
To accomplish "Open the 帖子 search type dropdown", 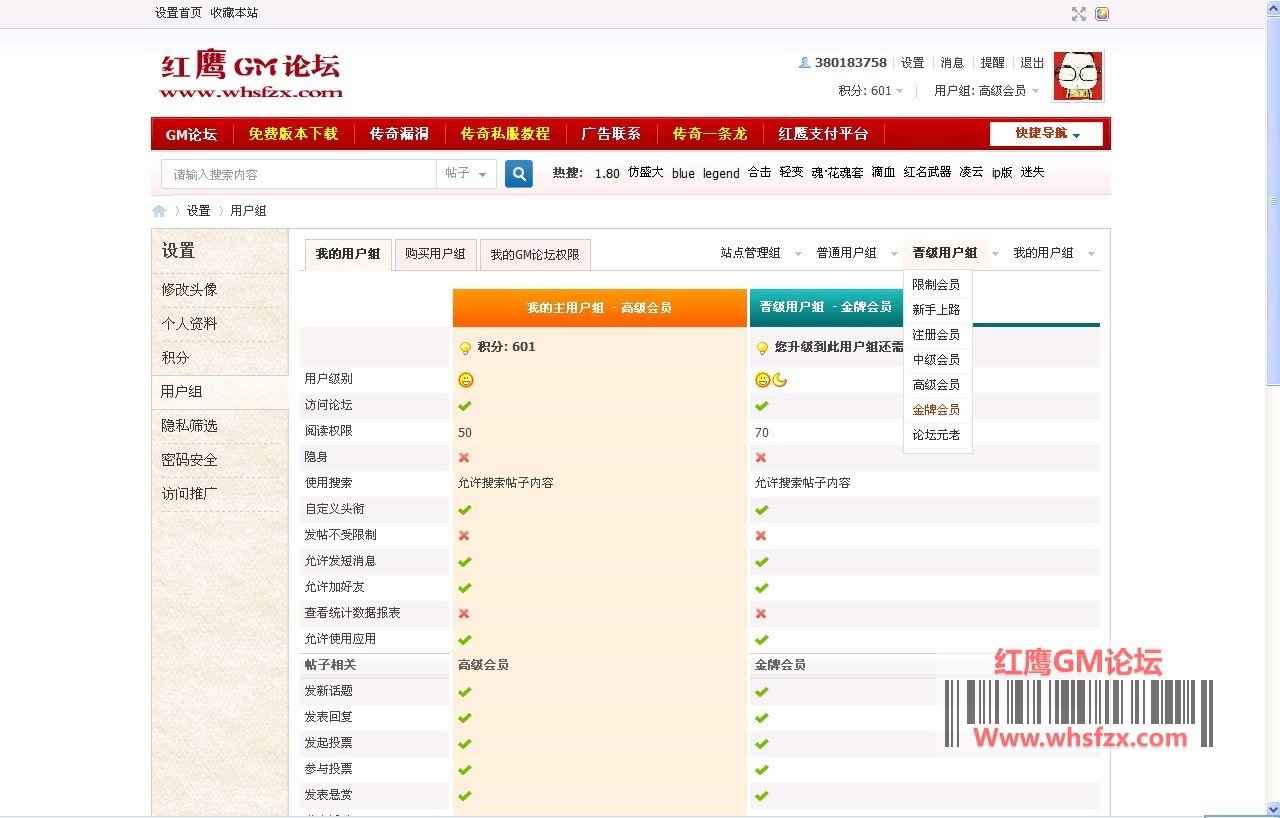I will (466, 174).
